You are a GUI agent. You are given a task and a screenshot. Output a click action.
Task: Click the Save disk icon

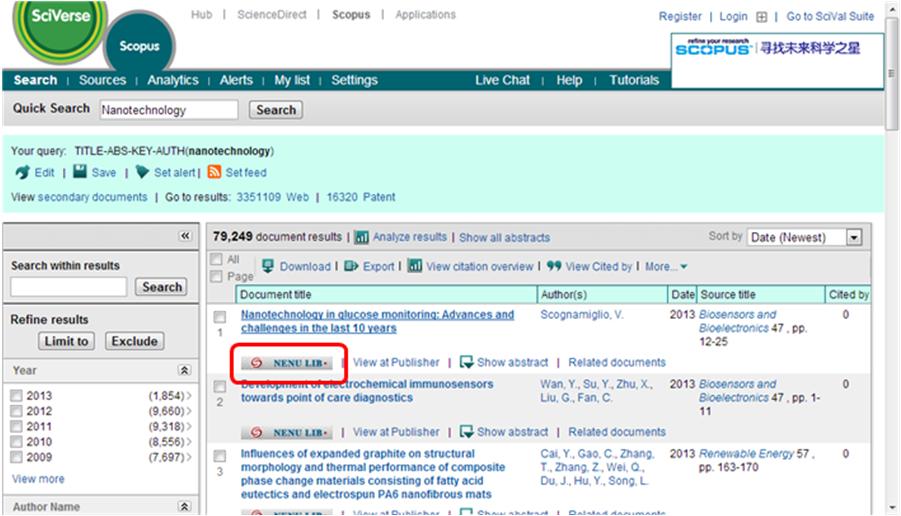point(80,173)
